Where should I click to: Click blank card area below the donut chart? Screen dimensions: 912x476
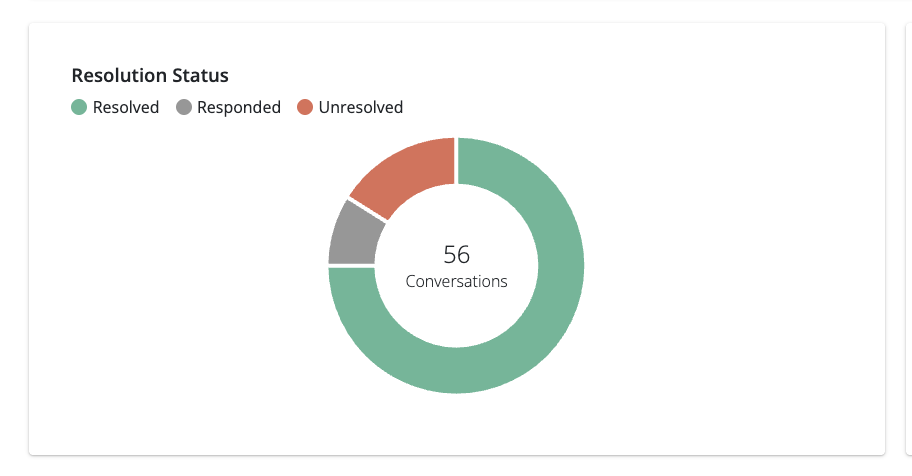coord(456,425)
